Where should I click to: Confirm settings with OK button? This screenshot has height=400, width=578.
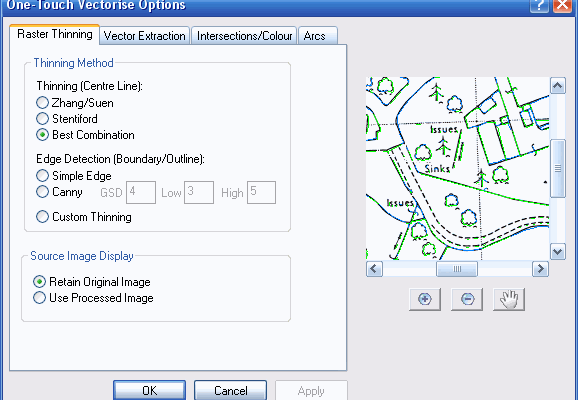[x=149, y=390]
